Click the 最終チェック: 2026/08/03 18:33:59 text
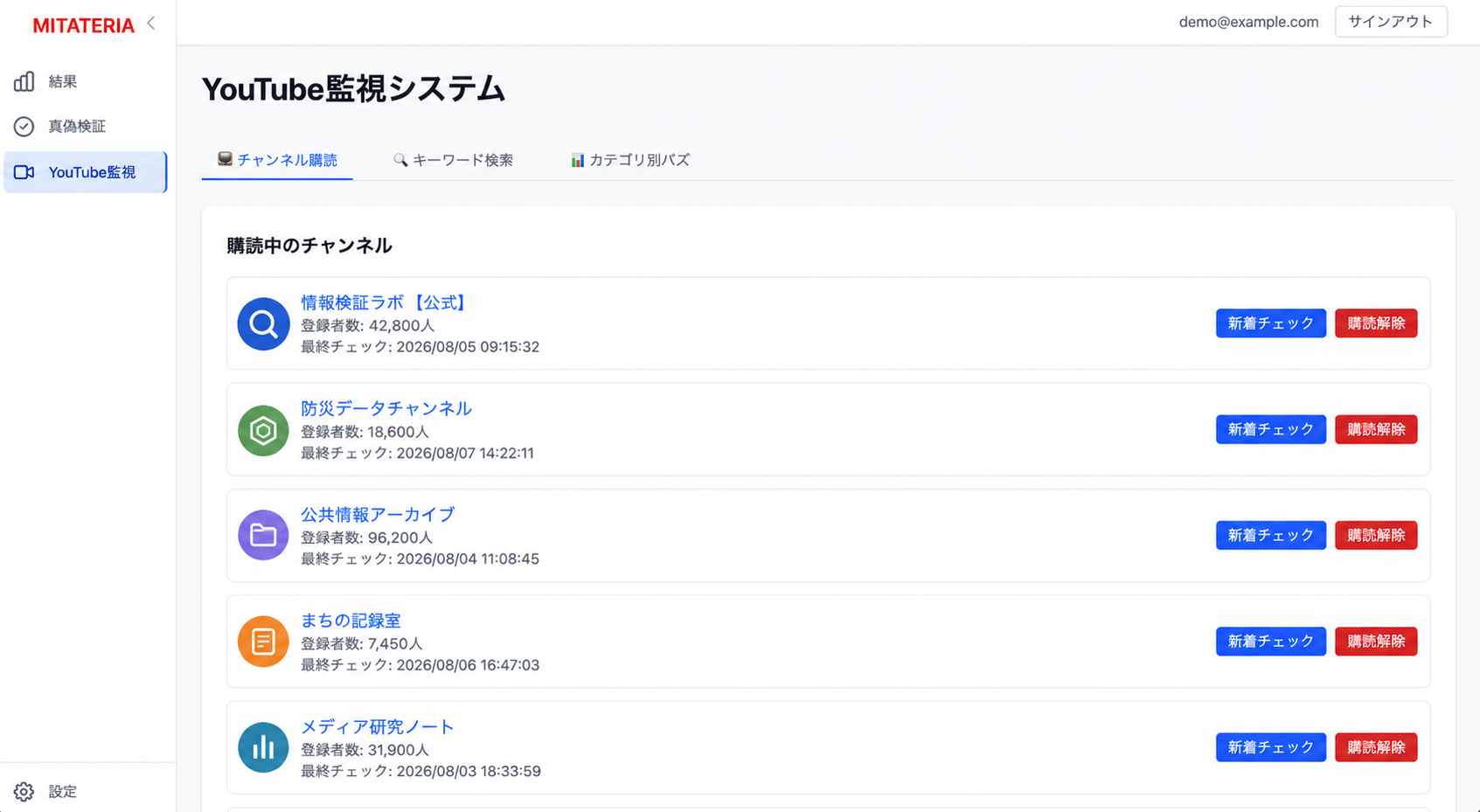Screen dimensions: 1480x812 421,771
